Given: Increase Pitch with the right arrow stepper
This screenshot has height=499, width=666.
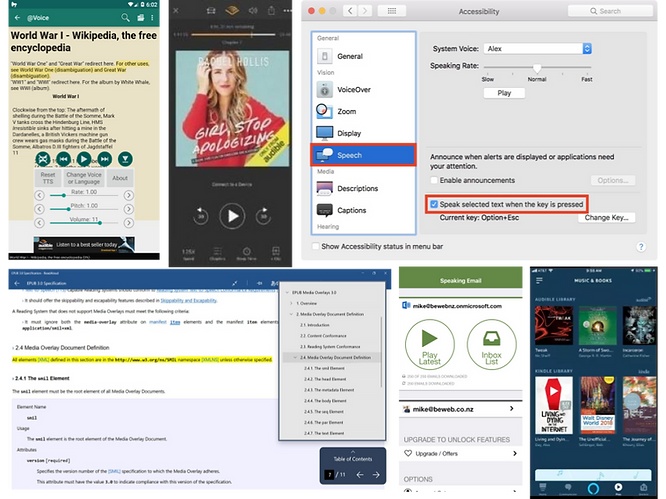Looking at the screenshot, I should point(128,209).
